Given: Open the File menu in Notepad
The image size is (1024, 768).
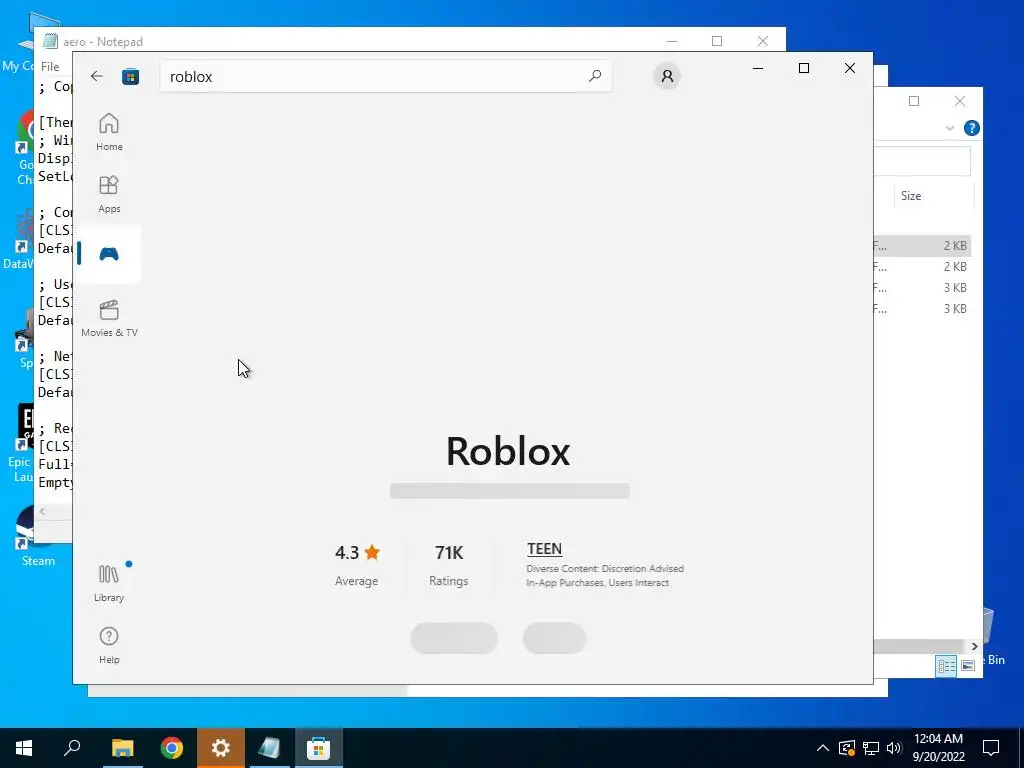Looking at the screenshot, I should 50,67.
